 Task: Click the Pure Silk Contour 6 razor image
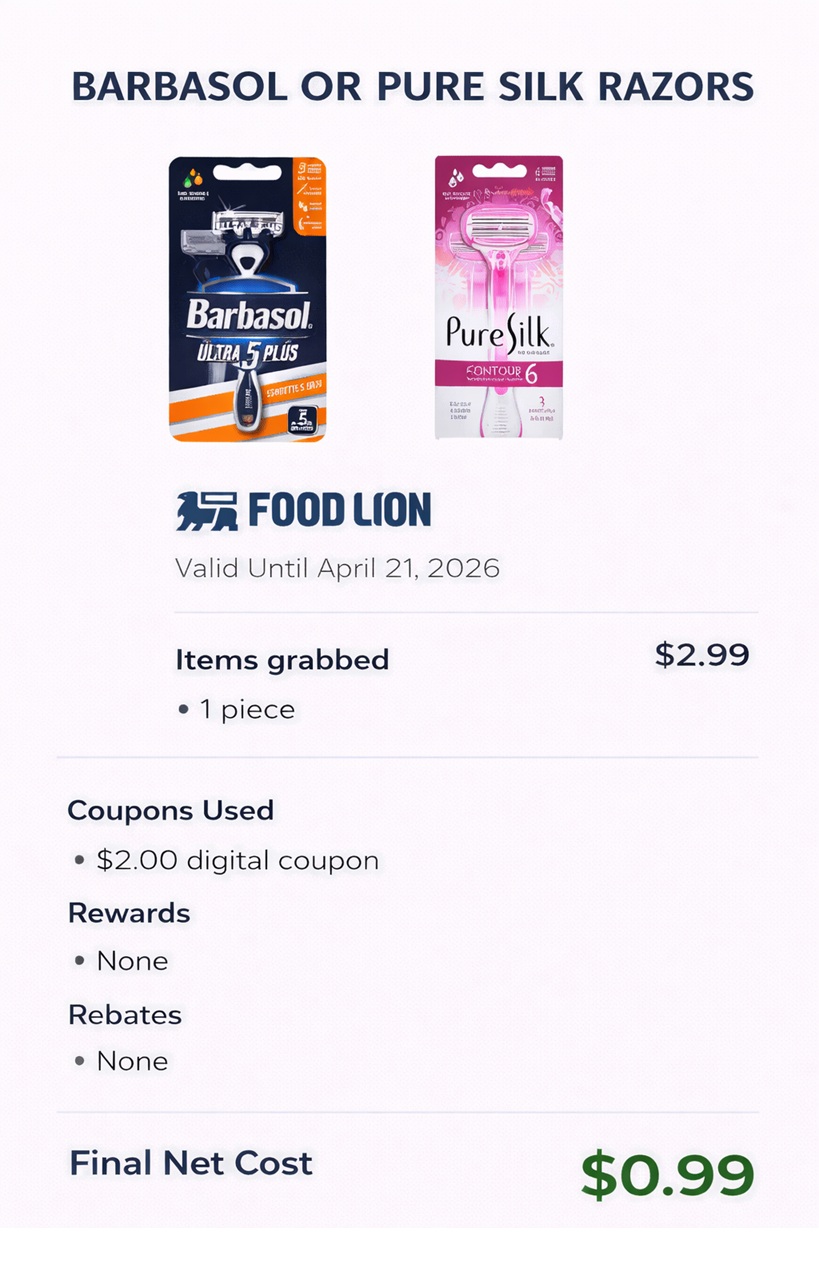pos(498,297)
